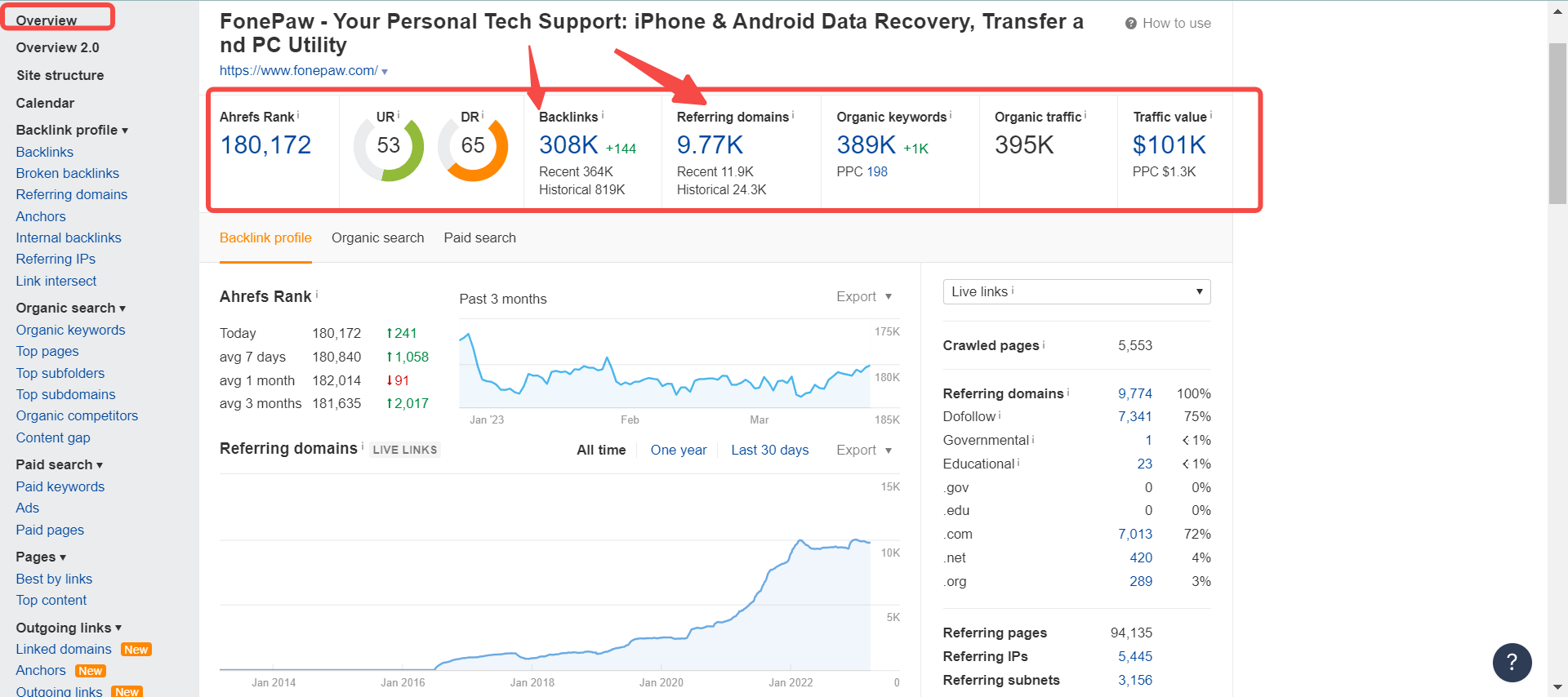Select Last 30 days range
The height and width of the screenshot is (697, 1568).
click(x=770, y=450)
